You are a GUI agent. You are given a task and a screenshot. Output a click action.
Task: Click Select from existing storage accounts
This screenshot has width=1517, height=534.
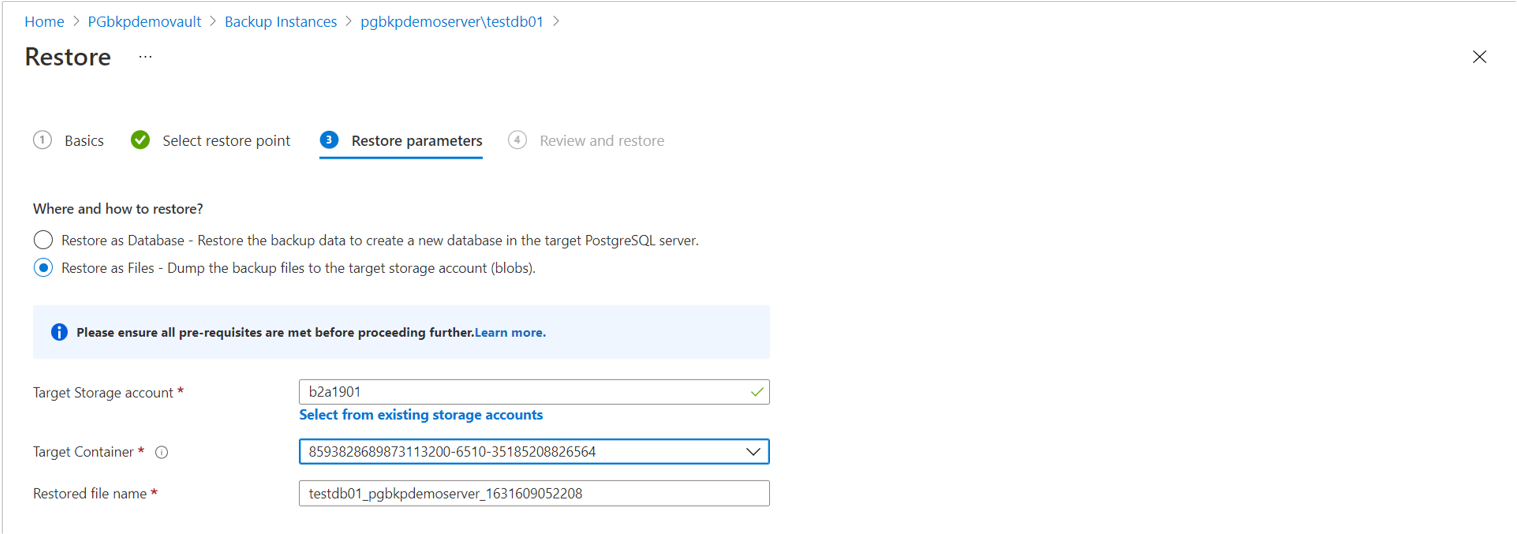[421, 415]
